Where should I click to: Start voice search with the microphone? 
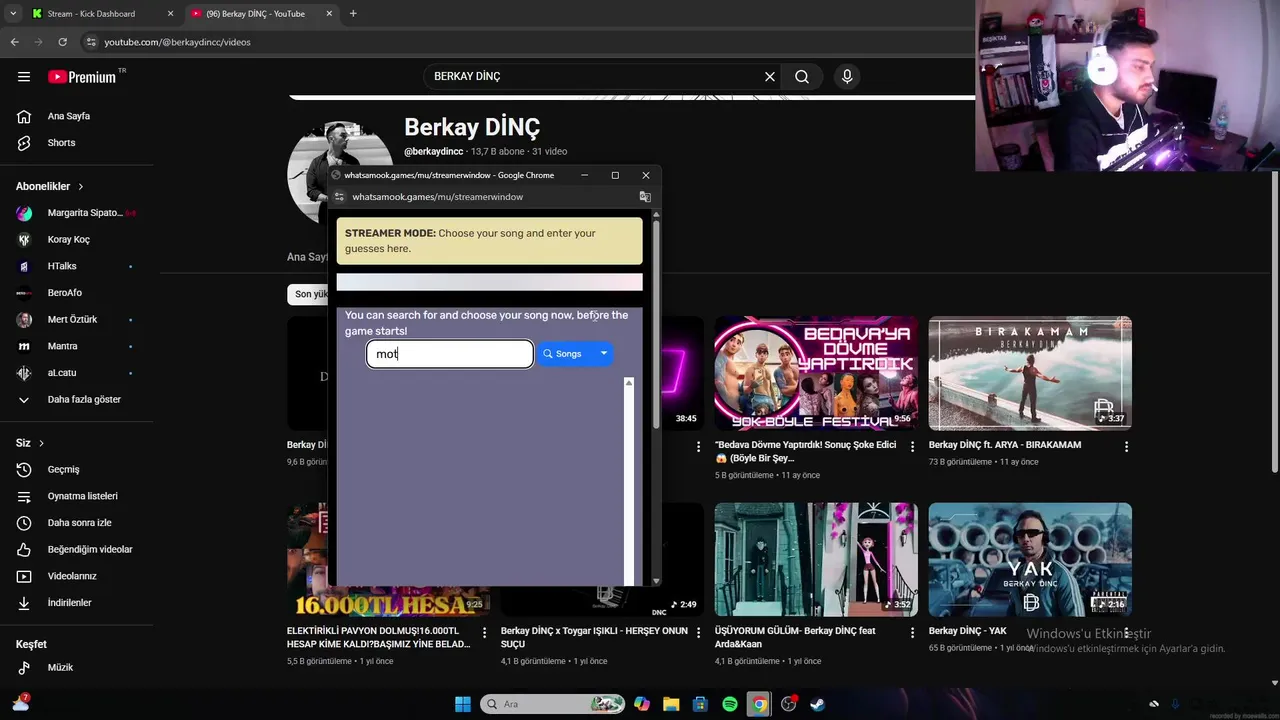click(847, 76)
